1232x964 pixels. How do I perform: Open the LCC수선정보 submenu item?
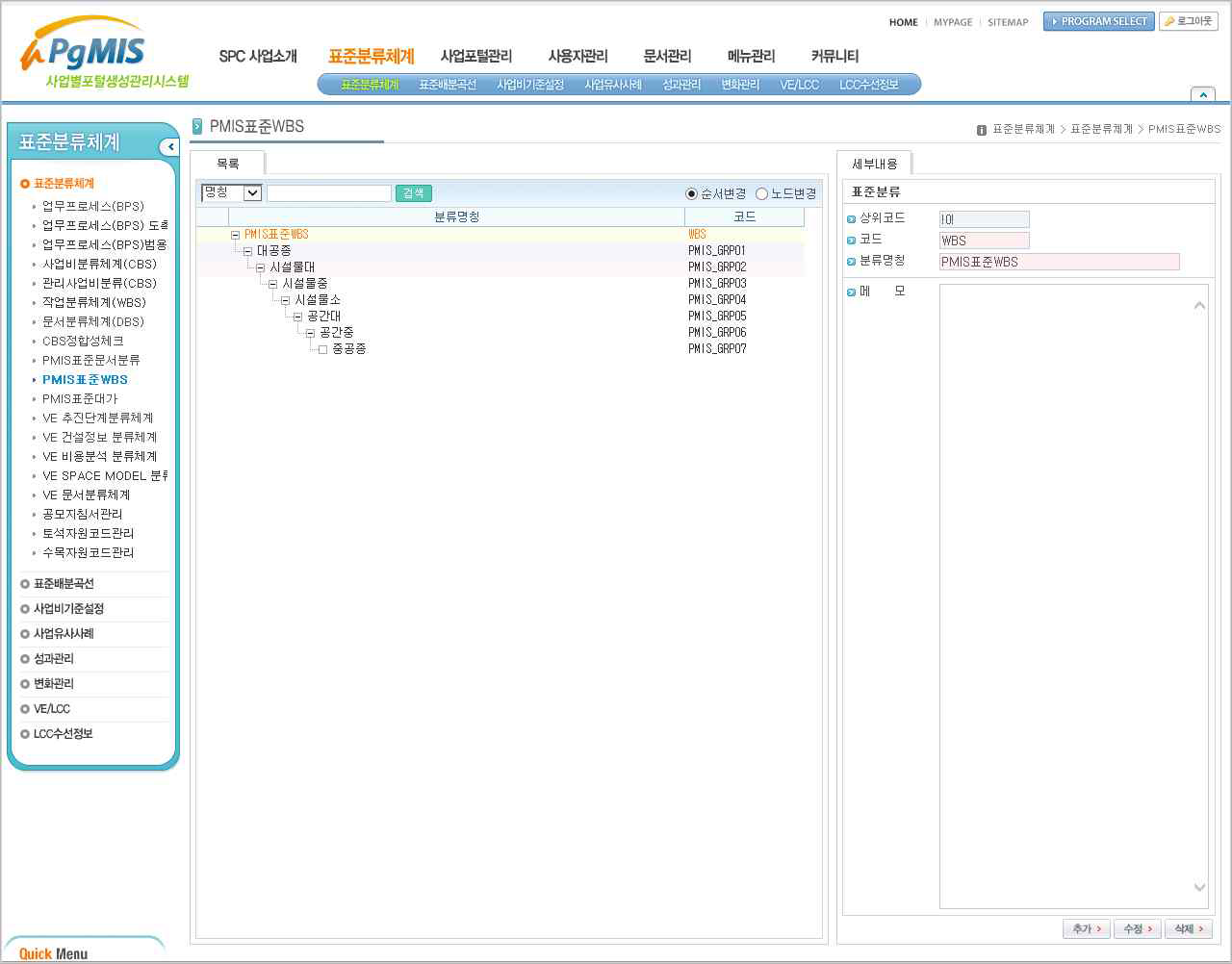point(869,85)
